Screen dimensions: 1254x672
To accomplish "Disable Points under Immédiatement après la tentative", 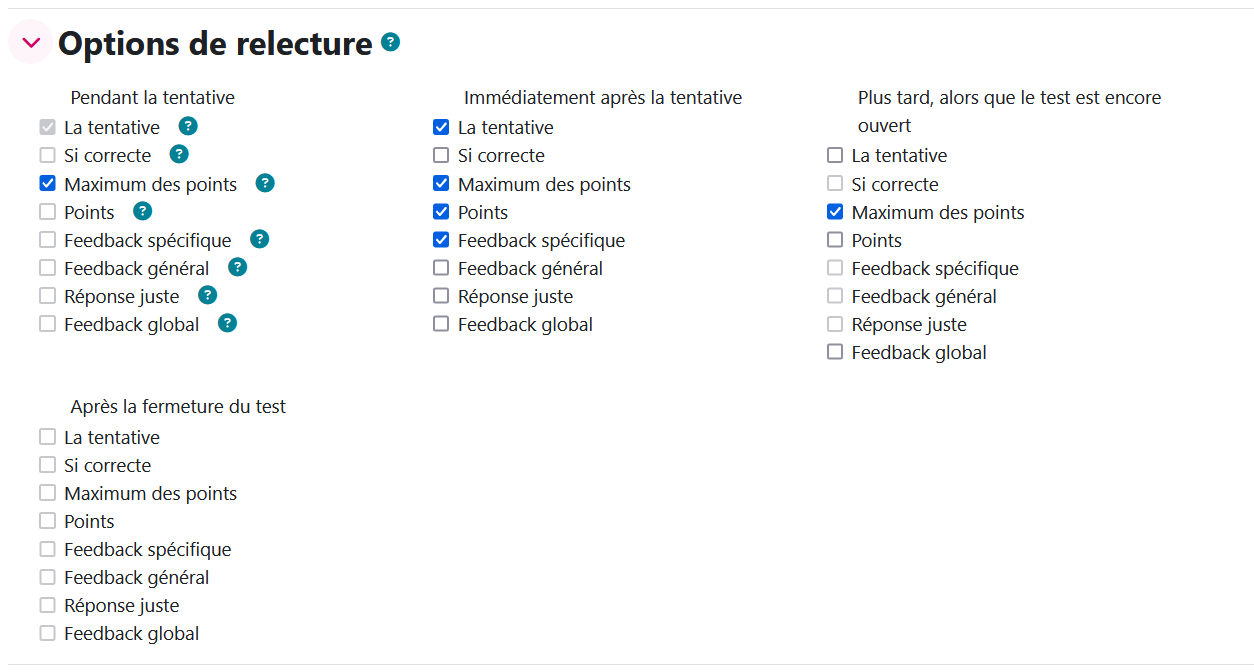I will 441,212.
